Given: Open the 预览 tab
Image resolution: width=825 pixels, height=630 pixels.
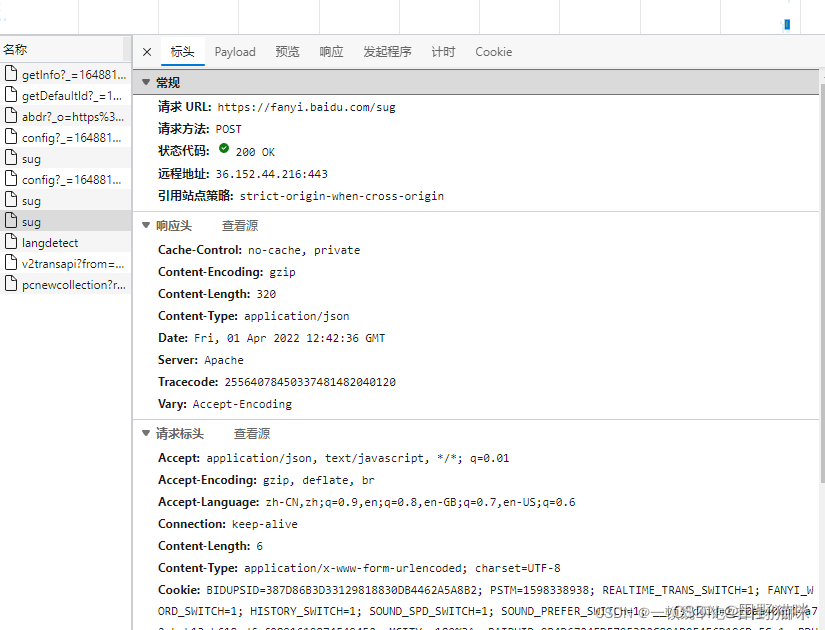Looking at the screenshot, I should coord(287,52).
